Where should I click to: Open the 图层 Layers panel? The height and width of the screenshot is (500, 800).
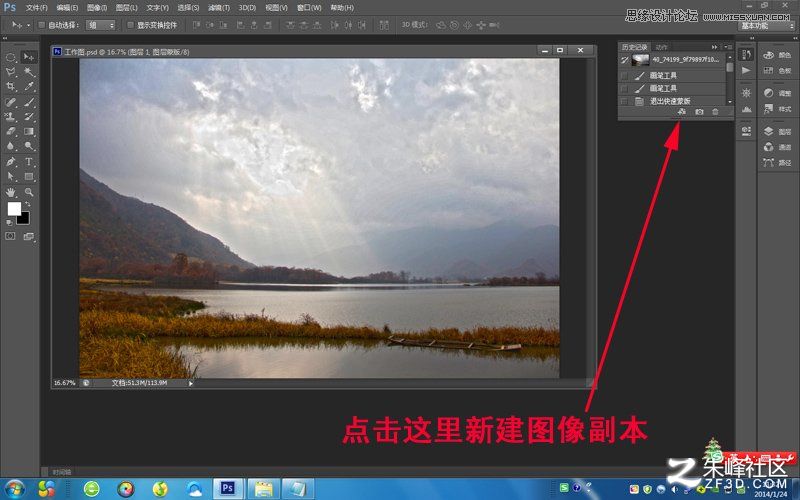coord(778,132)
